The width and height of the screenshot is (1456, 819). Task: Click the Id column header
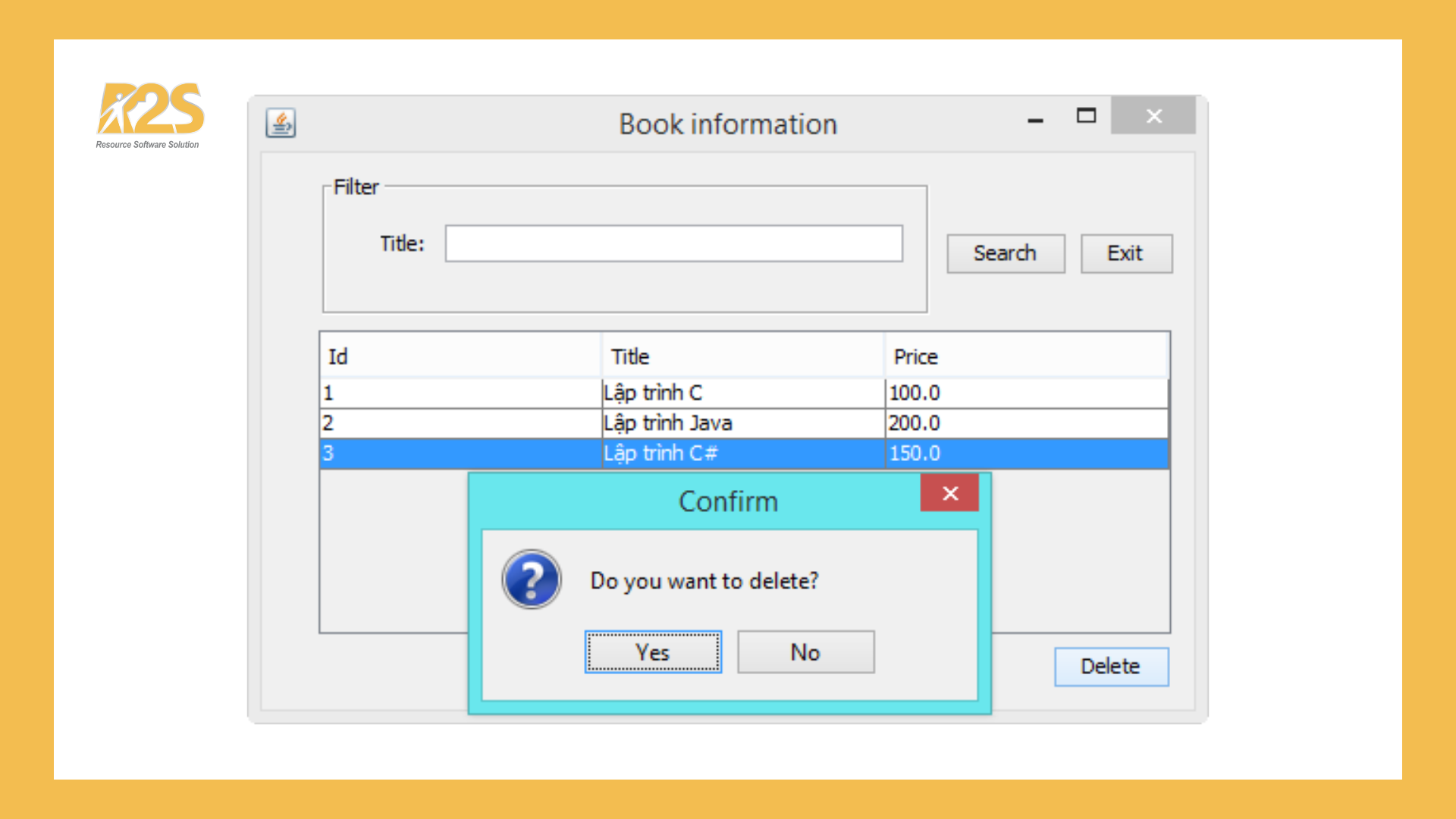coord(460,356)
